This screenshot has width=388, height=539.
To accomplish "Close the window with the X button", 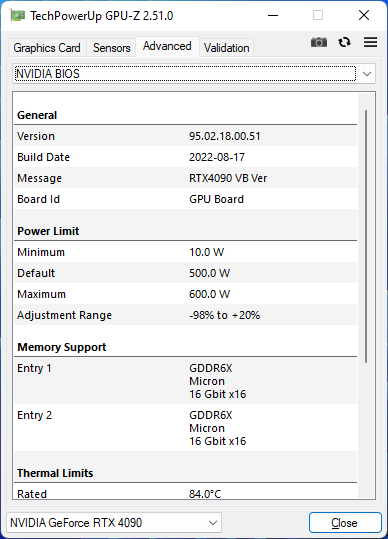I will 364,15.
